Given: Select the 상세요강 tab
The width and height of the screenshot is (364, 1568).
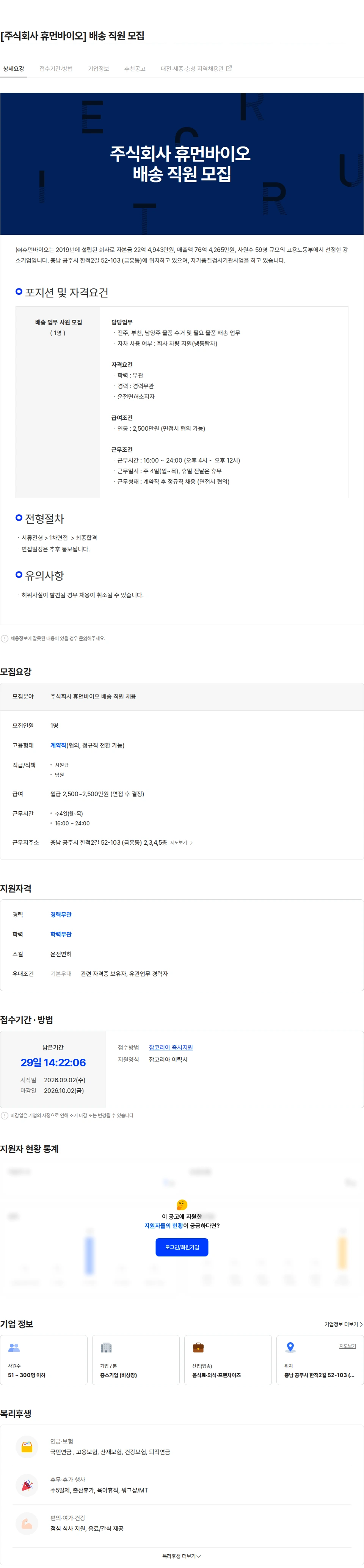Looking at the screenshot, I should (13, 69).
